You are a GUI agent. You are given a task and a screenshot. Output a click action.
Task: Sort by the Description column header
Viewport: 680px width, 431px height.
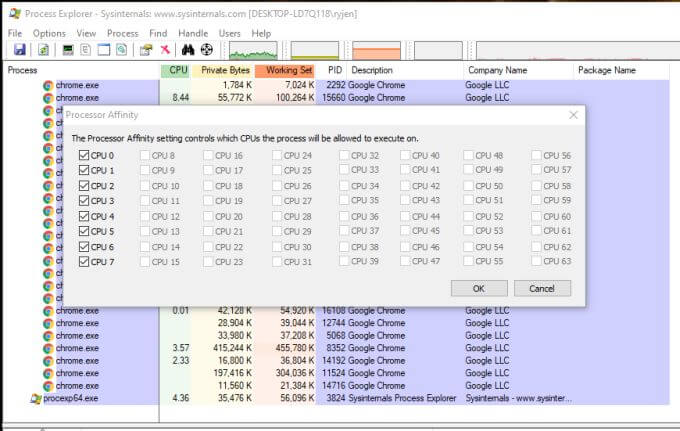tap(405, 70)
